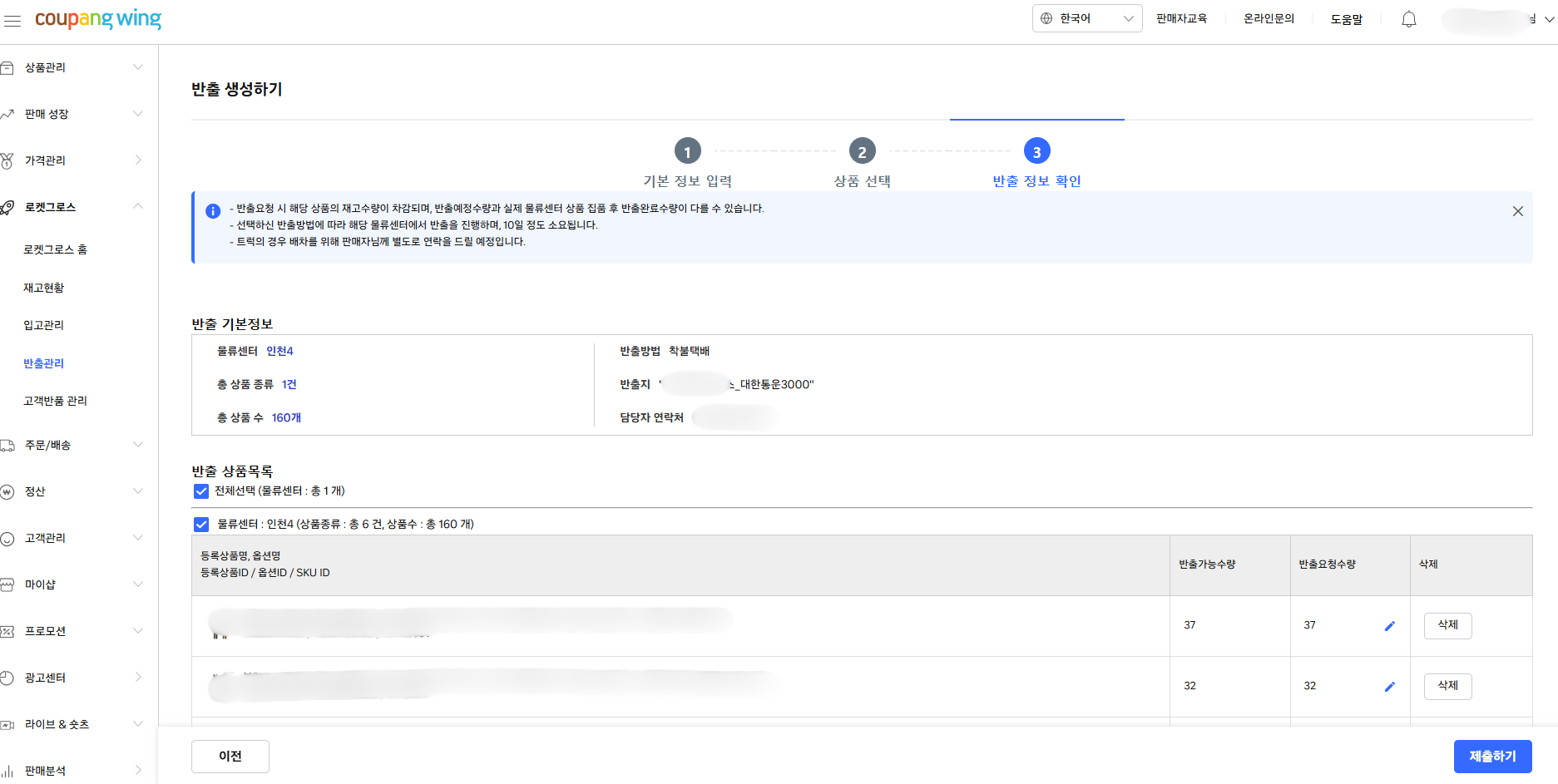The height and width of the screenshot is (784, 1558).
Task: Click the 마이샵 sidebar icon
Action: [x=8, y=584]
